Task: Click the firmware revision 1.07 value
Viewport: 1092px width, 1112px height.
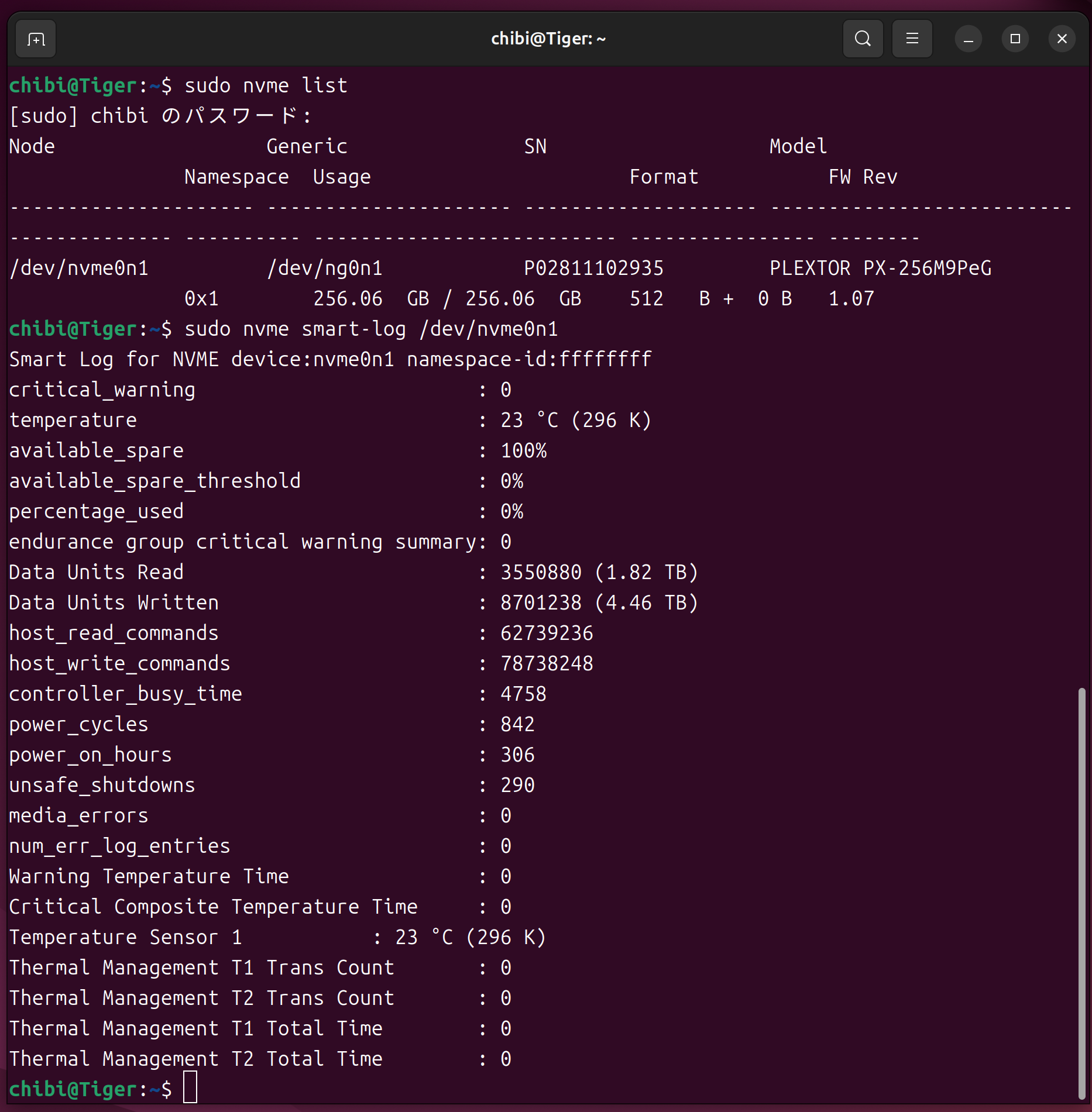Action: (851, 299)
